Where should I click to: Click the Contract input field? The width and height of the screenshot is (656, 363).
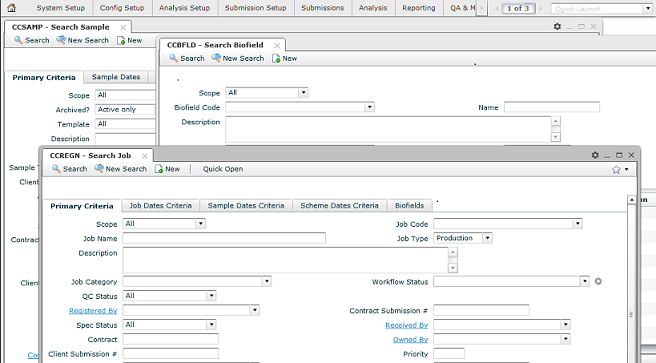(x=170, y=339)
